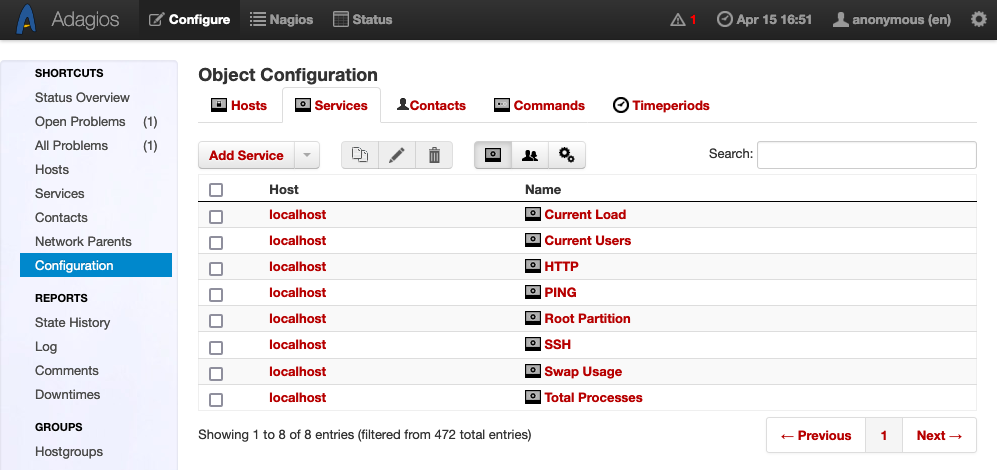Viewport: 997px width, 470px height.
Task: Click the warning alert icon showing 1
Action: click(684, 19)
